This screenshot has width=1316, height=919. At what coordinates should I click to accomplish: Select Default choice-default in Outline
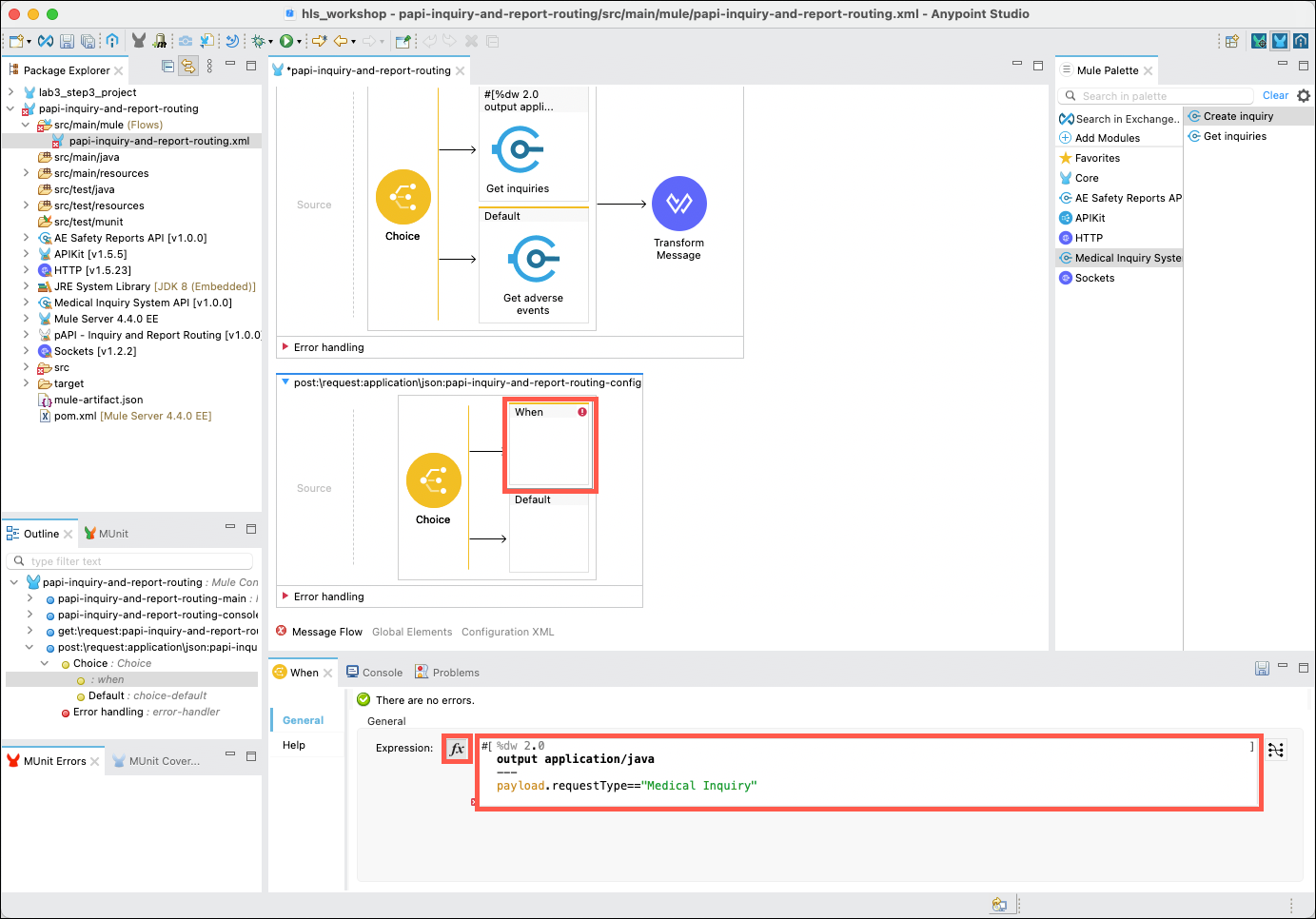[141, 695]
